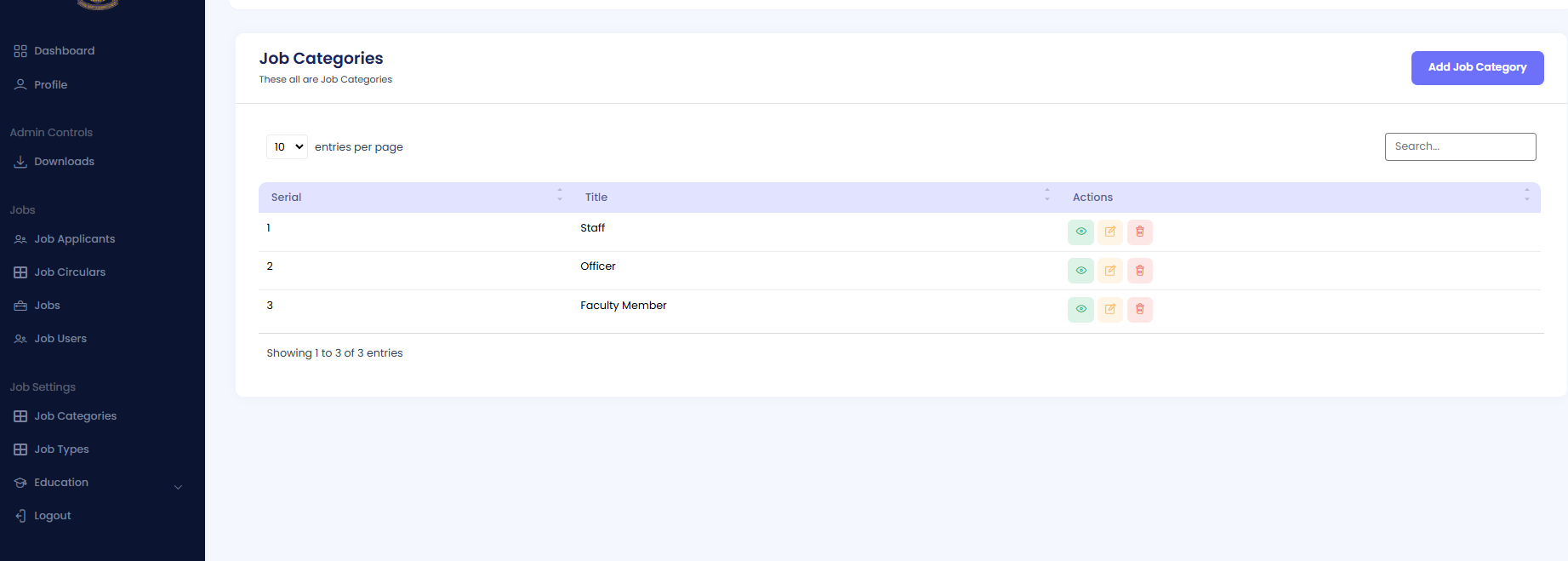The height and width of the screenshot is (561, 1568).
Task: View the Officer category with eye icon
Action: pyautogui.click(x=1080, y=271)
